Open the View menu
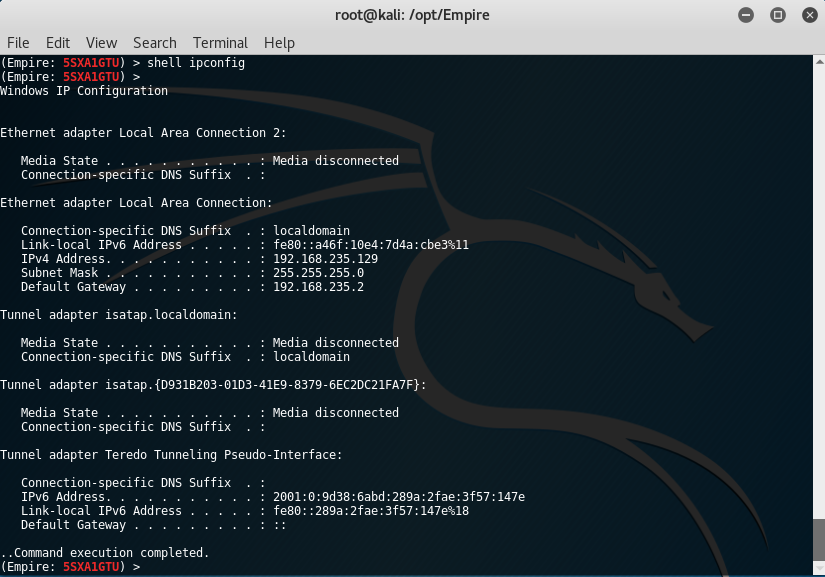This screenshot has width=825, height=577. (x=101, y=43)
